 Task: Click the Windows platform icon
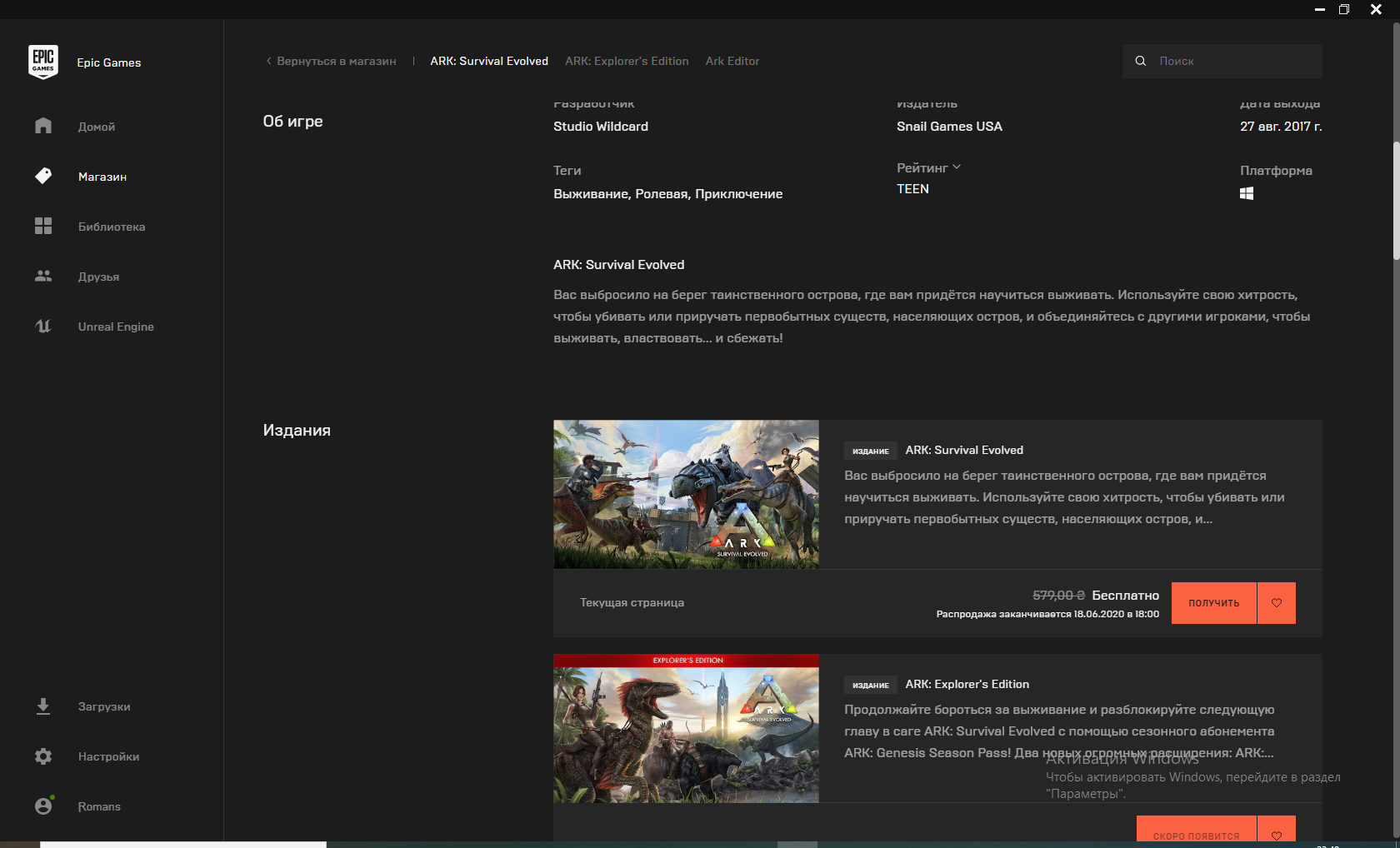1247,193
